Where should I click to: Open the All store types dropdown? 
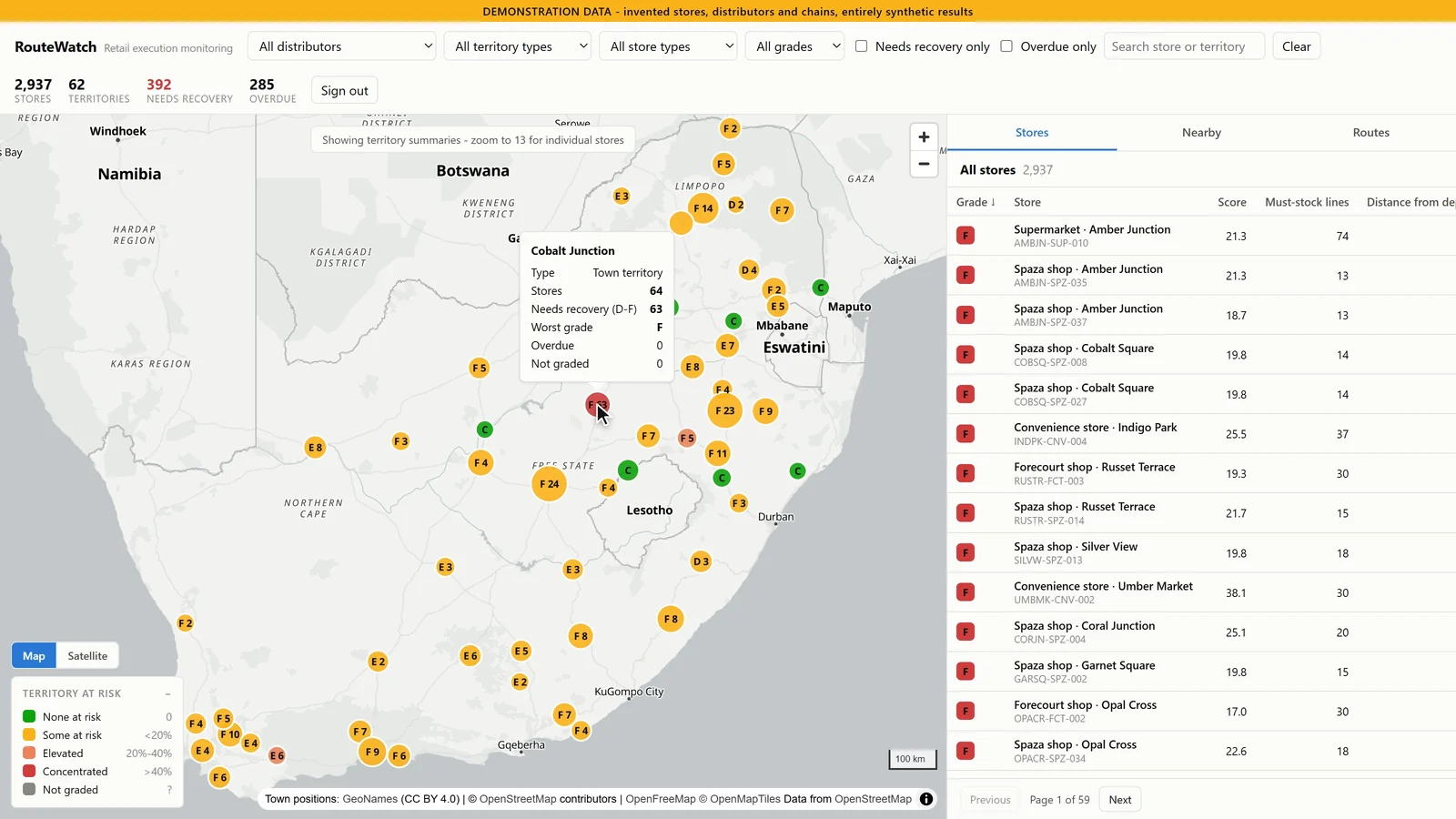click(668, 46)
